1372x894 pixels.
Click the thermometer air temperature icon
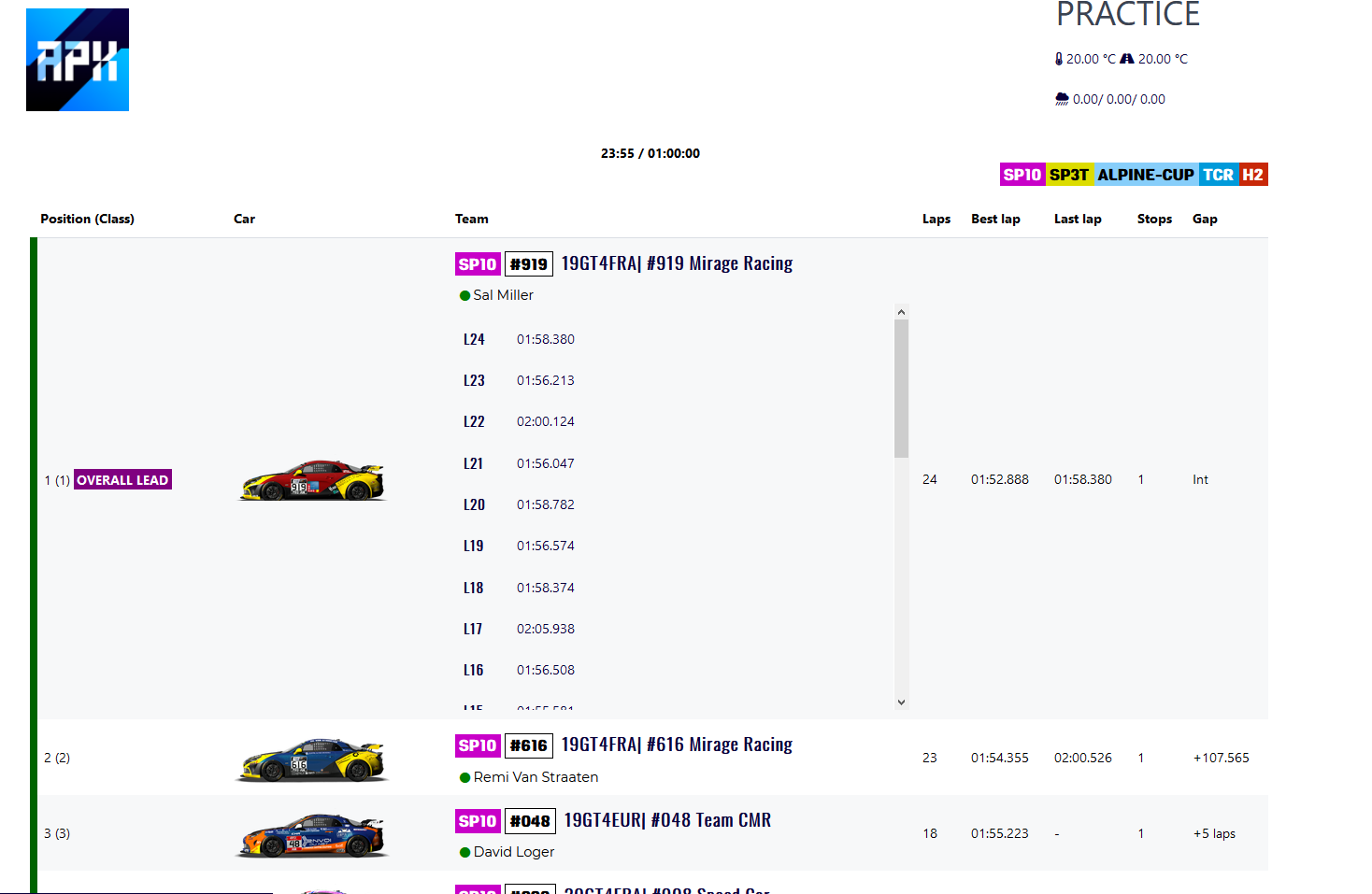1059,59
